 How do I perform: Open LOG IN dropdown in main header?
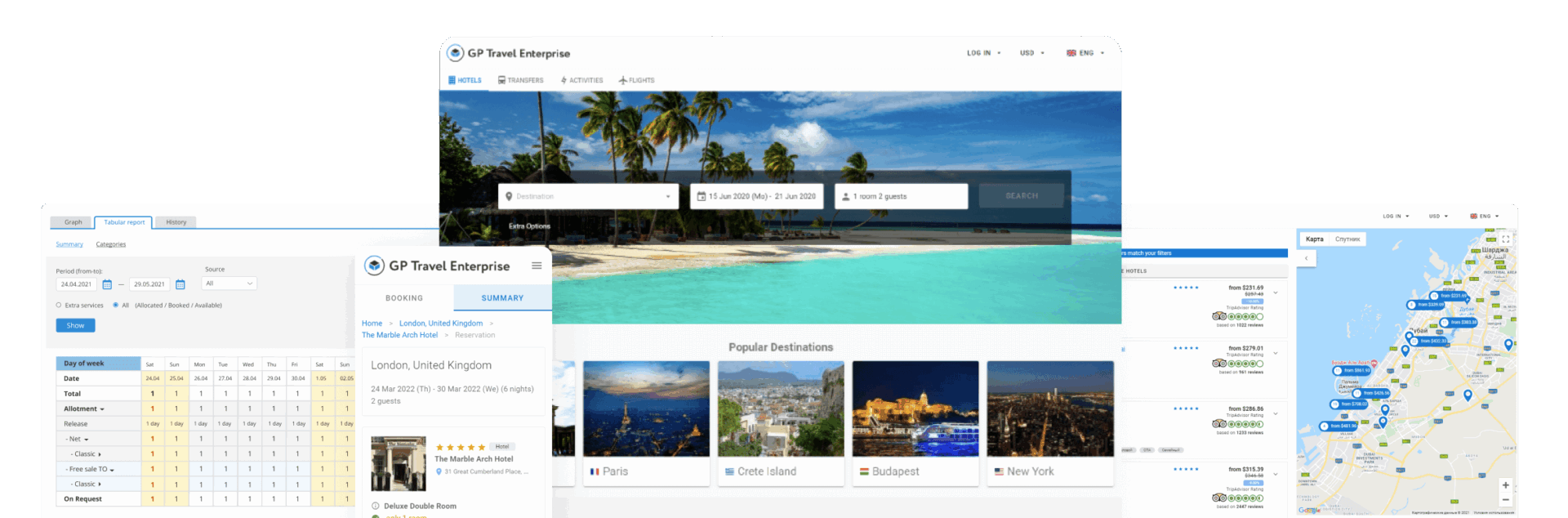tap(983, 53)
